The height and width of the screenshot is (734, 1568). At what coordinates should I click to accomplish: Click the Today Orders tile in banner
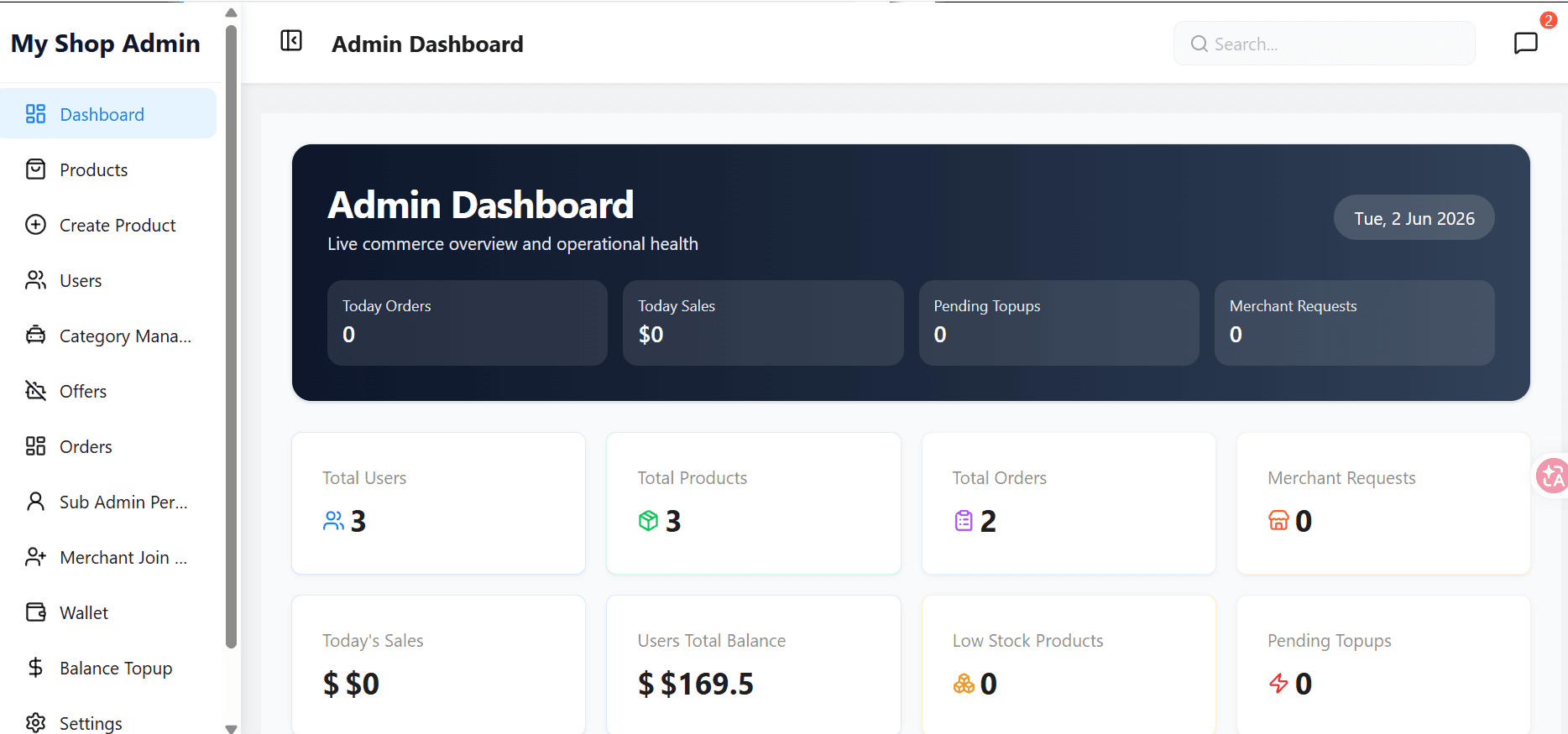click(x=467, y=323)
